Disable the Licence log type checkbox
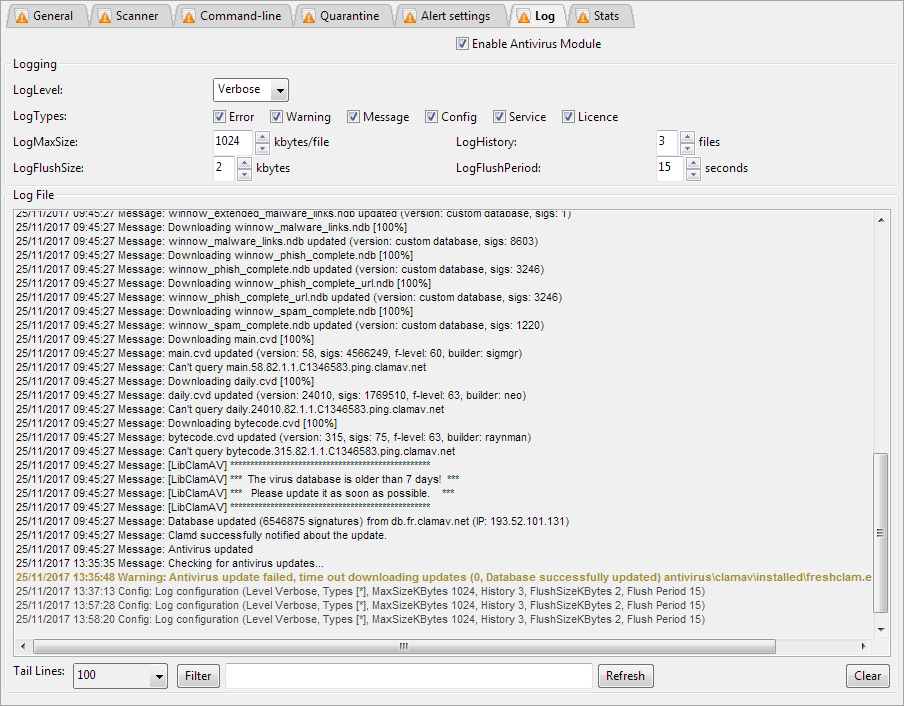This screenshot has height=706, width=904. click(568, 117)
